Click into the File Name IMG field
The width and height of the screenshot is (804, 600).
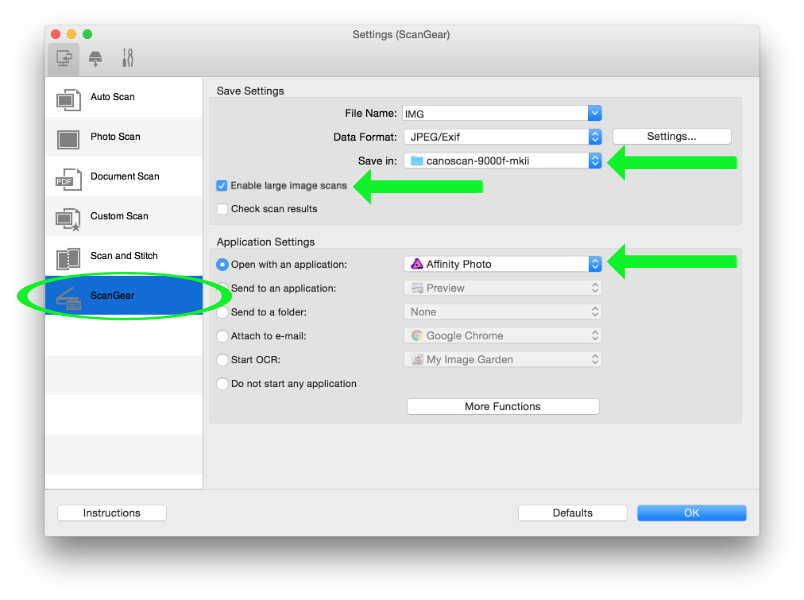[495, 113]
